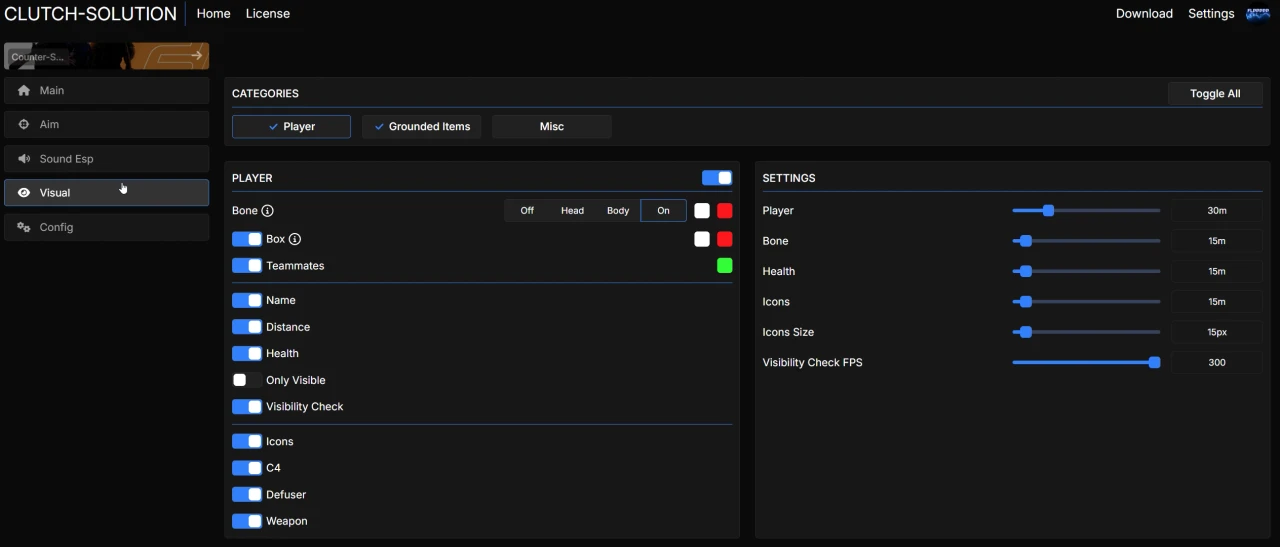Click the info icon next to Box
This screenshot has height=547, width=1280.
(x=295, y=239)
